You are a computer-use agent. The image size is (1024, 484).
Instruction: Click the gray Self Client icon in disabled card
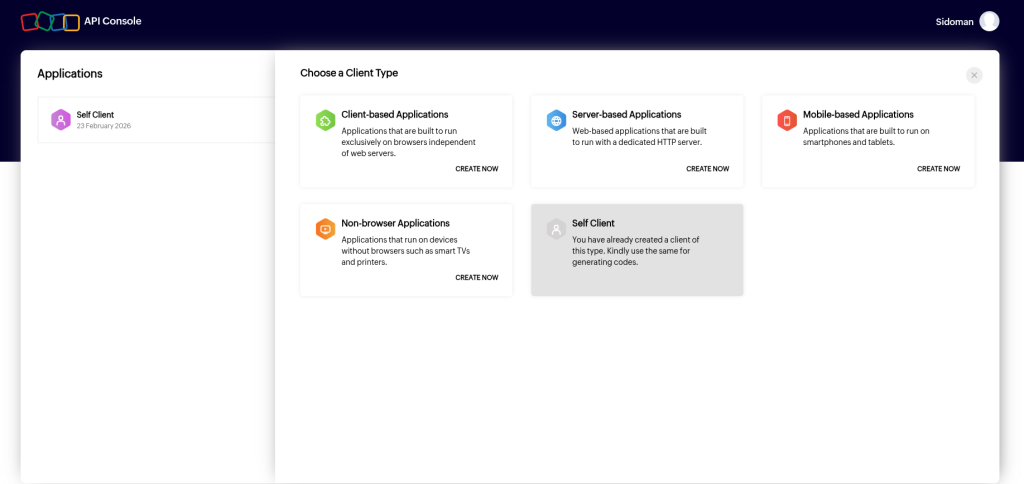(556, 229)
